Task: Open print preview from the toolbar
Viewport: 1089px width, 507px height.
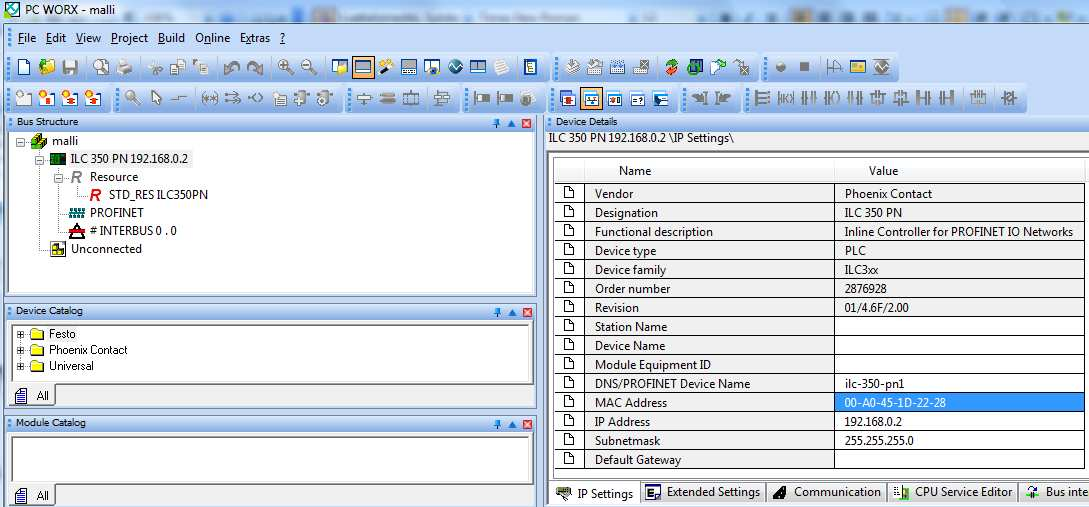Action: tap(101, 67)
